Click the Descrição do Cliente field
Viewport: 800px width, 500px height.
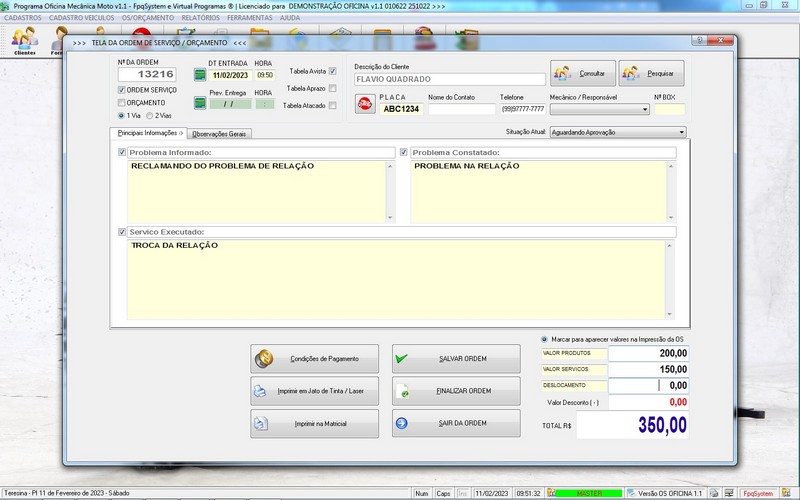[450, 79]
